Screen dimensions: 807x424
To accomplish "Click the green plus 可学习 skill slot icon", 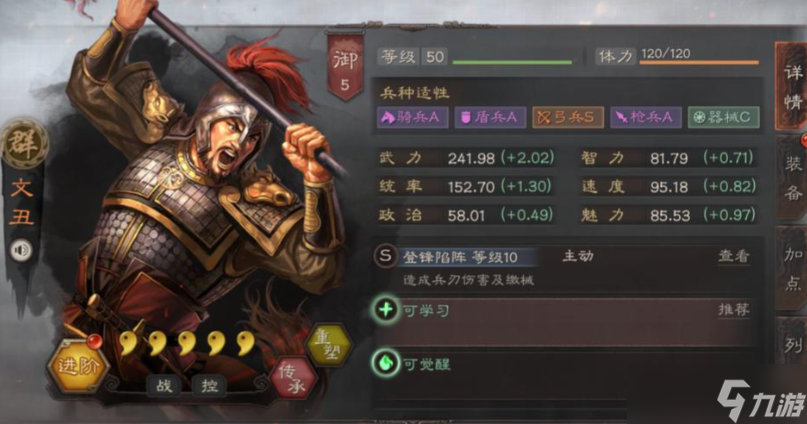I will coord(386,310).
